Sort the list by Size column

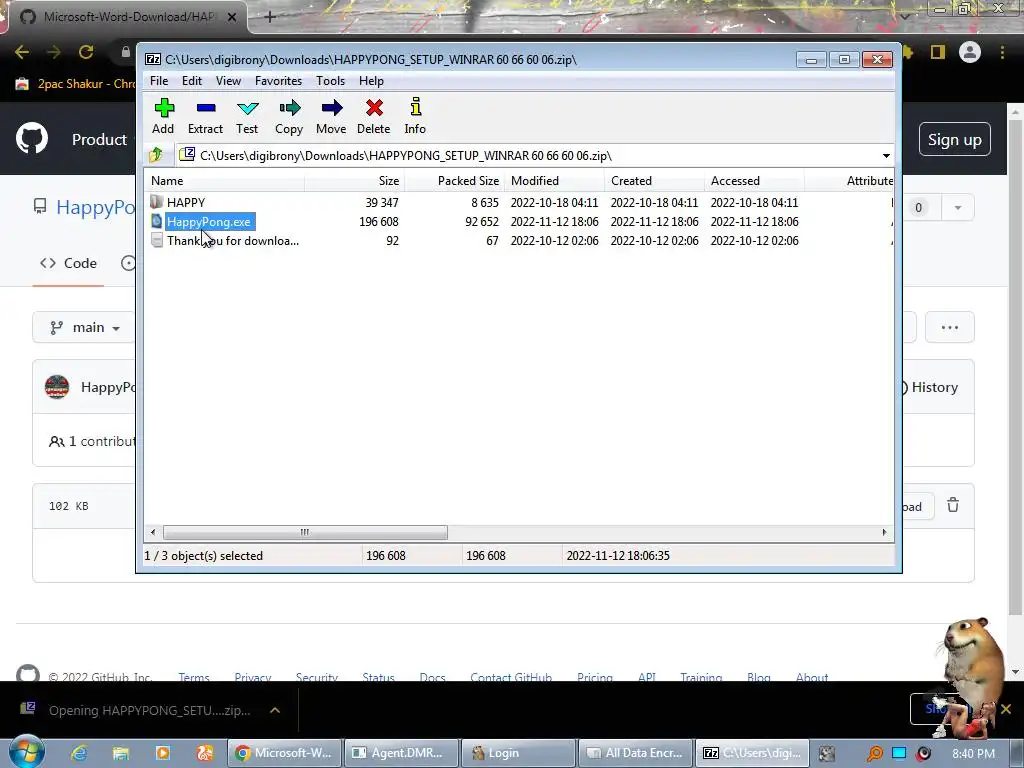coord(354,181)
